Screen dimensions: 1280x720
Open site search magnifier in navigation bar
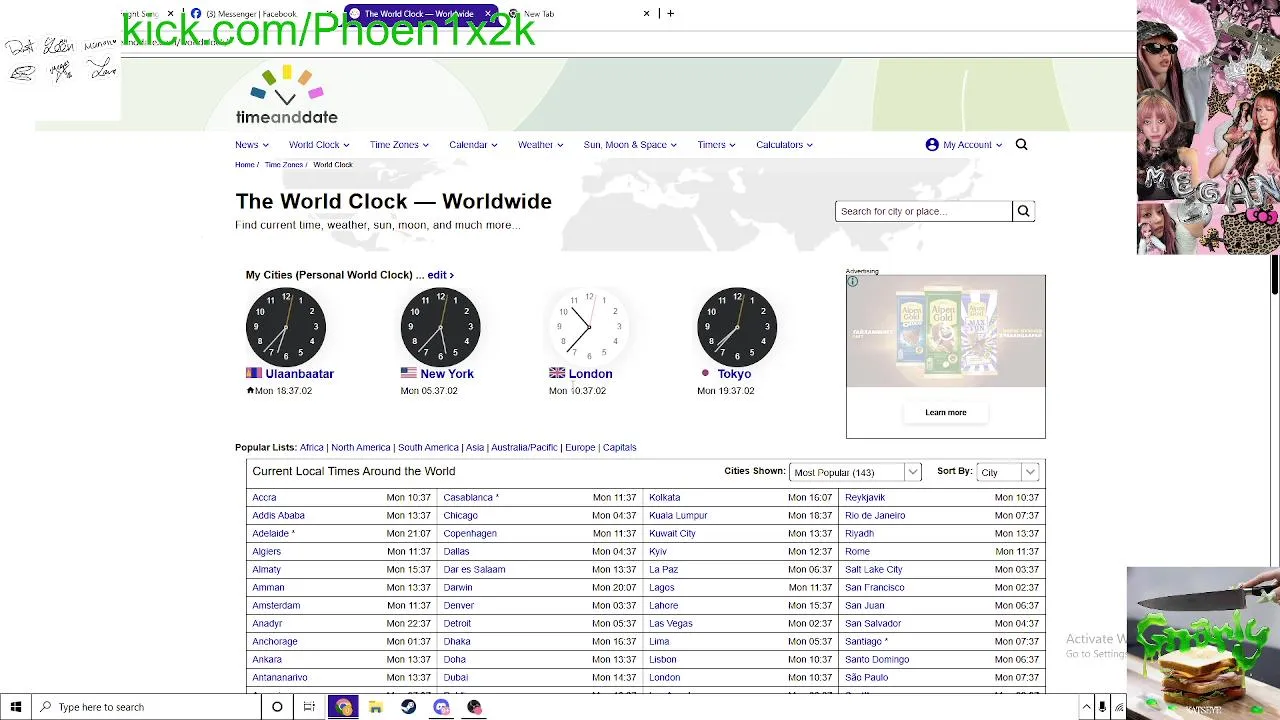point(1021,144)
